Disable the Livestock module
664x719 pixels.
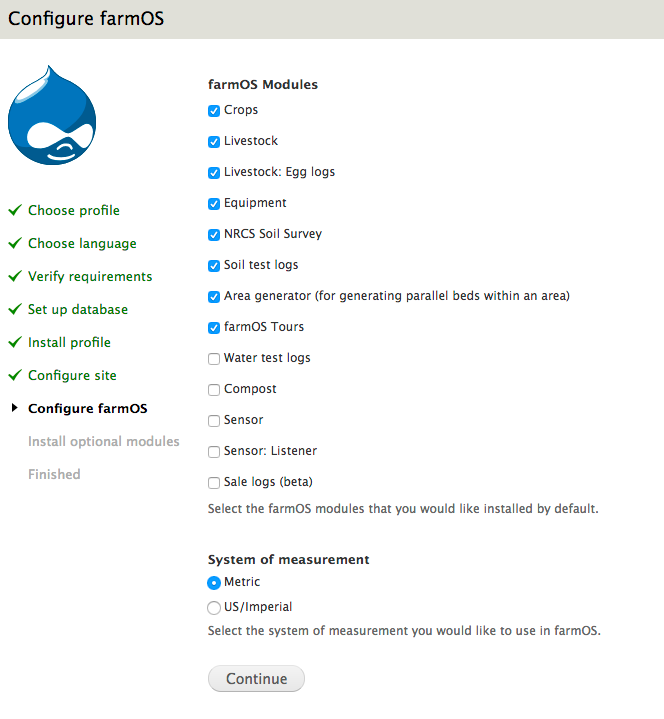(214, 142)
